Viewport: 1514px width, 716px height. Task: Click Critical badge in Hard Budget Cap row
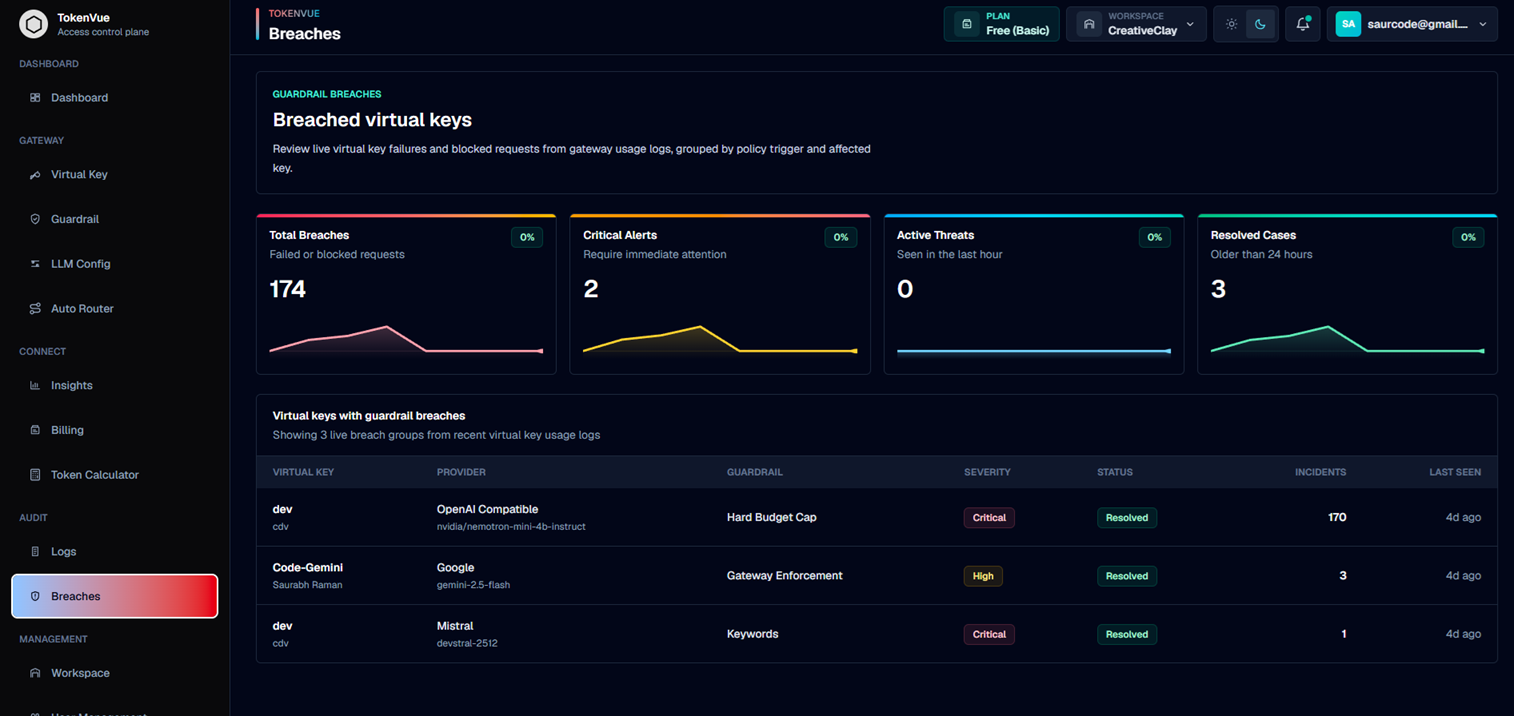(989, 518)
